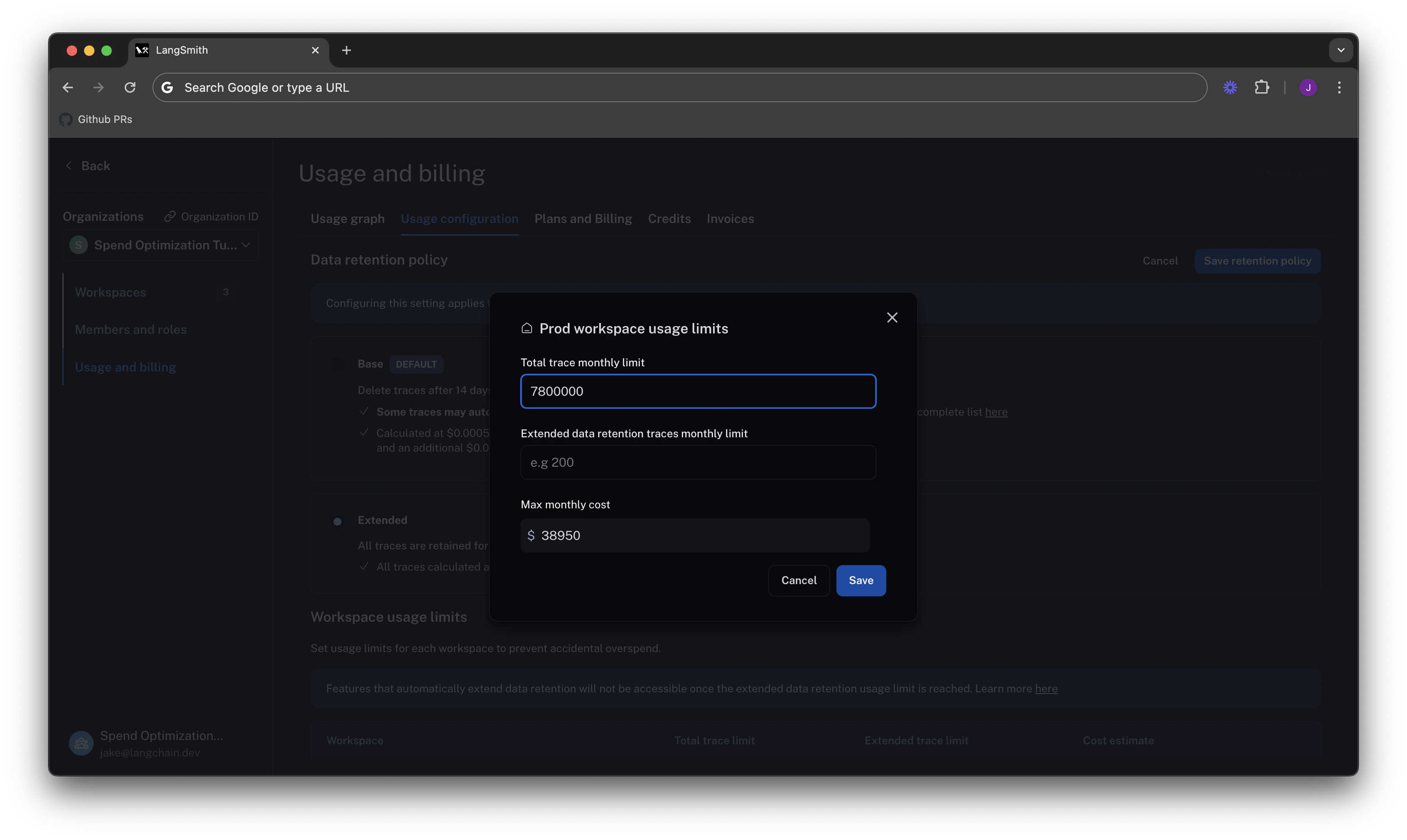This screenshot has height=840, width=1407.
Task: Open the Chrome three-dot menu
Action: click(x=1339, y=88)
